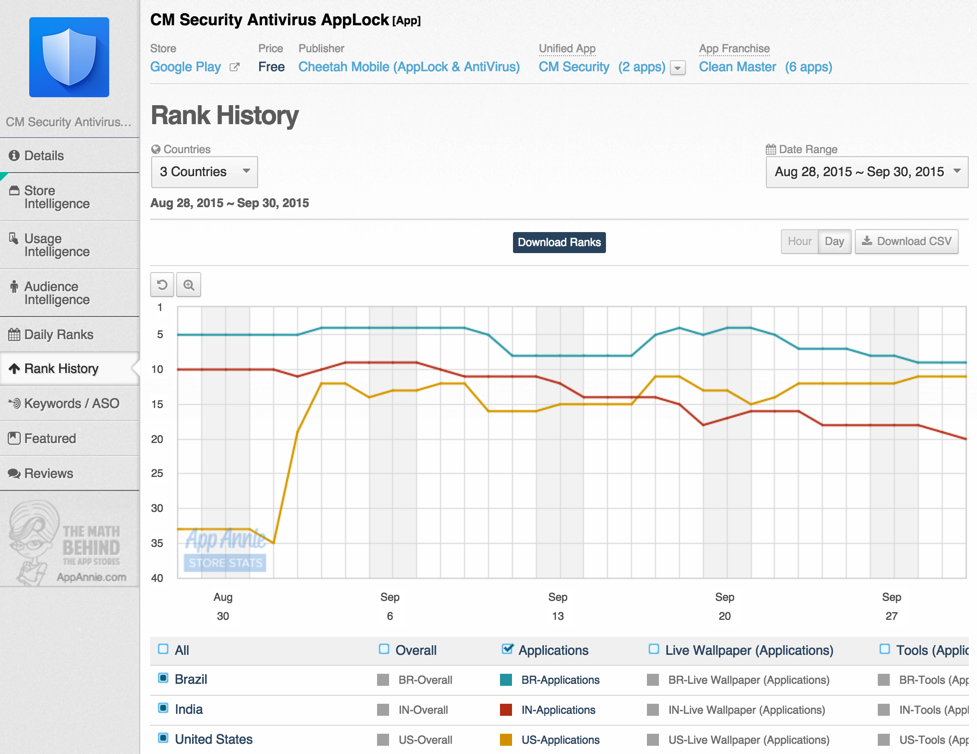Enable the Tools category checkbox
977x754 pixels.
pyautogui.click(x=885, y=649)
